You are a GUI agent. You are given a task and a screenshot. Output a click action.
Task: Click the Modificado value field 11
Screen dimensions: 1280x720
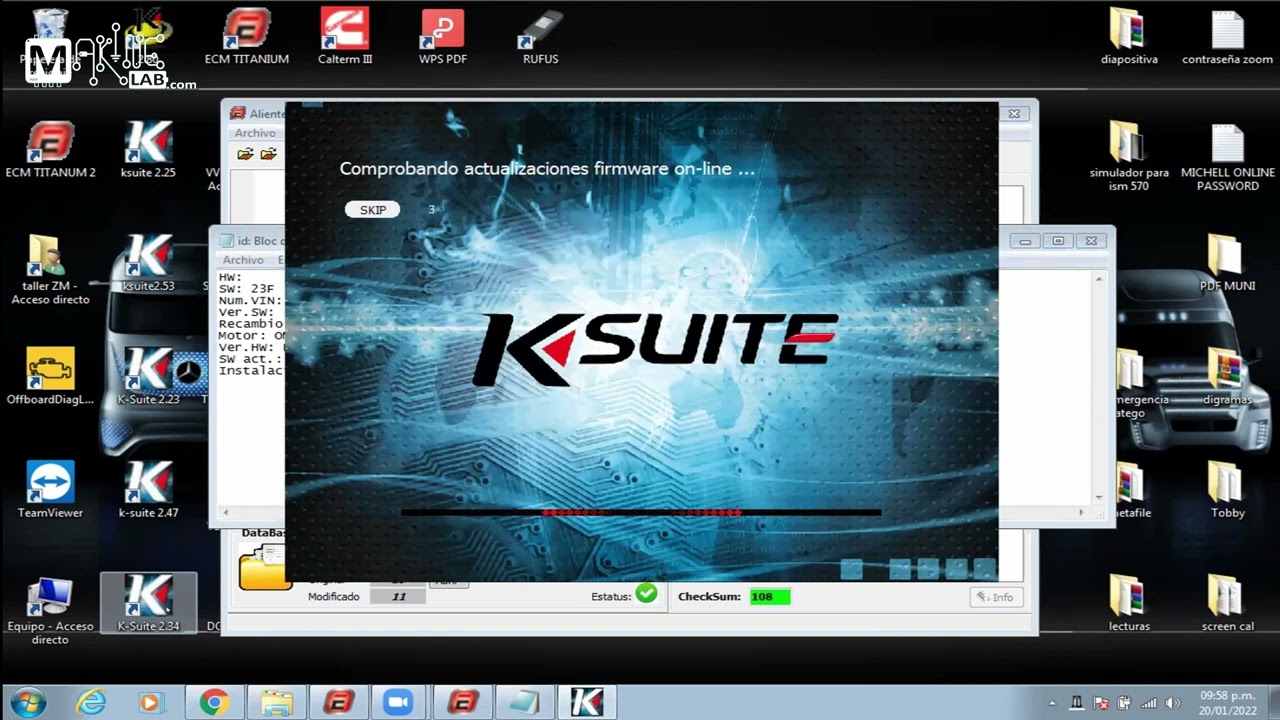pos(398,596)
